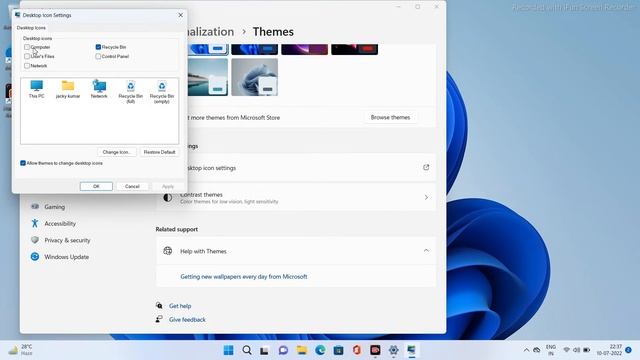Select the jacky kumar folder icon
The height and width of the screenshot is (360, 640).
pyautogui.click(x=68, y=89)
